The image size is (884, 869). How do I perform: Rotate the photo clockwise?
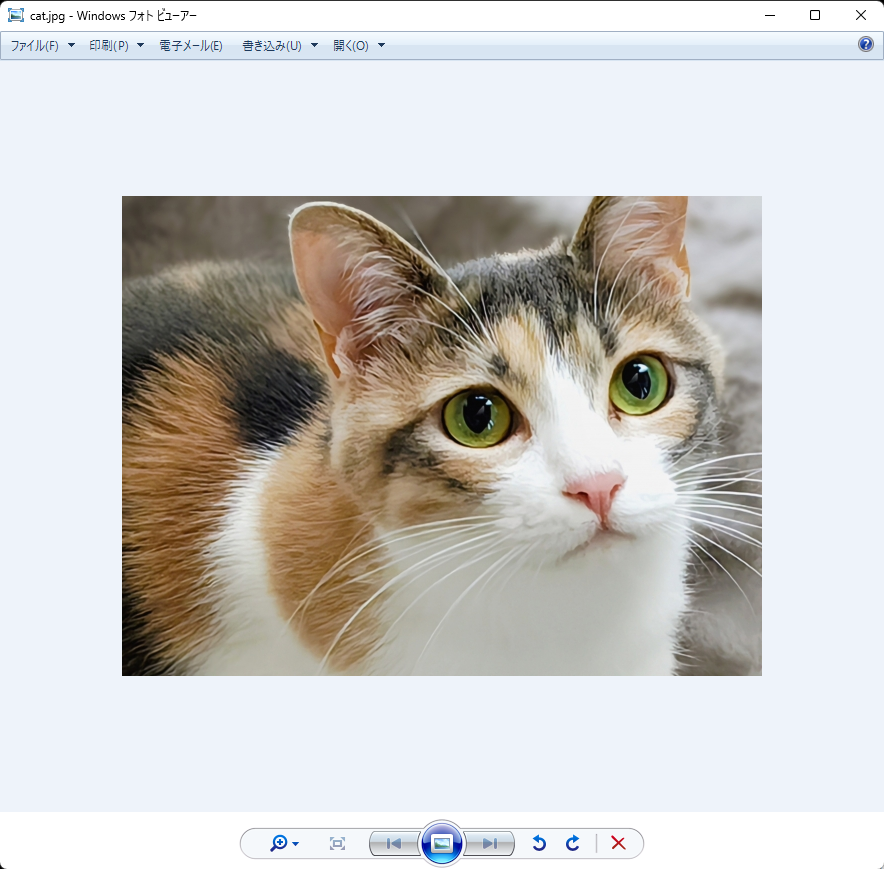click(572, 843)
